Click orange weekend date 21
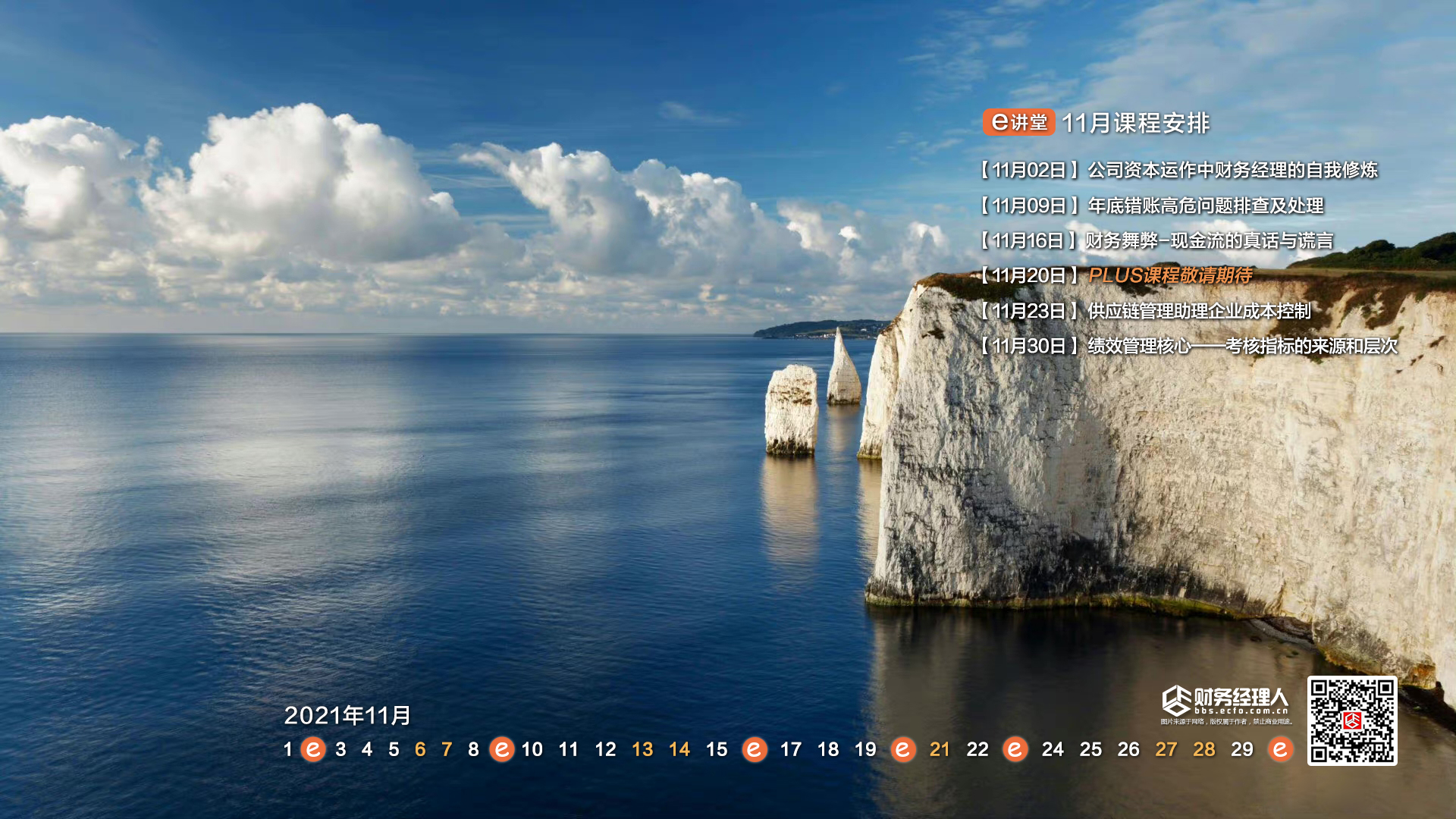 (940, 749)
